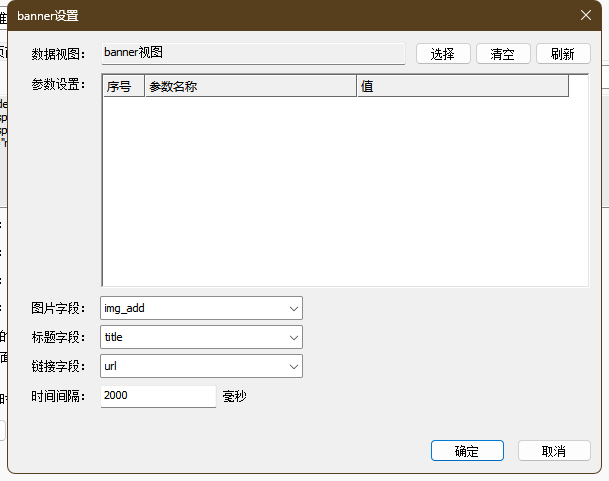Open the 标题字段 dropdown showing title

click(293, 338)
